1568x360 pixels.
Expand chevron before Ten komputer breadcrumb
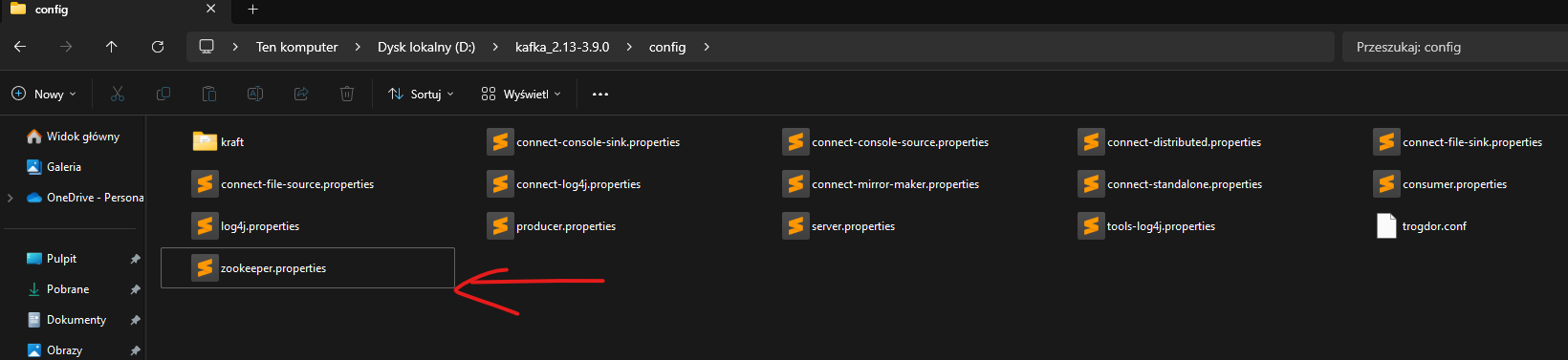[235, 47]
